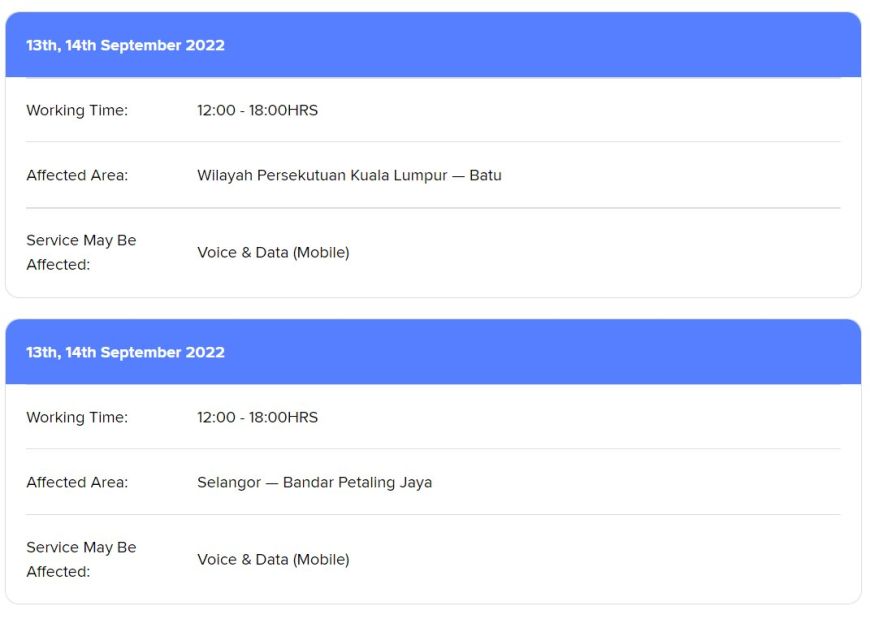Click Voice & Data (Mobile) in first card
This screenshot has width=870, height=619.
pyautogui.click(x=273, y=252)
